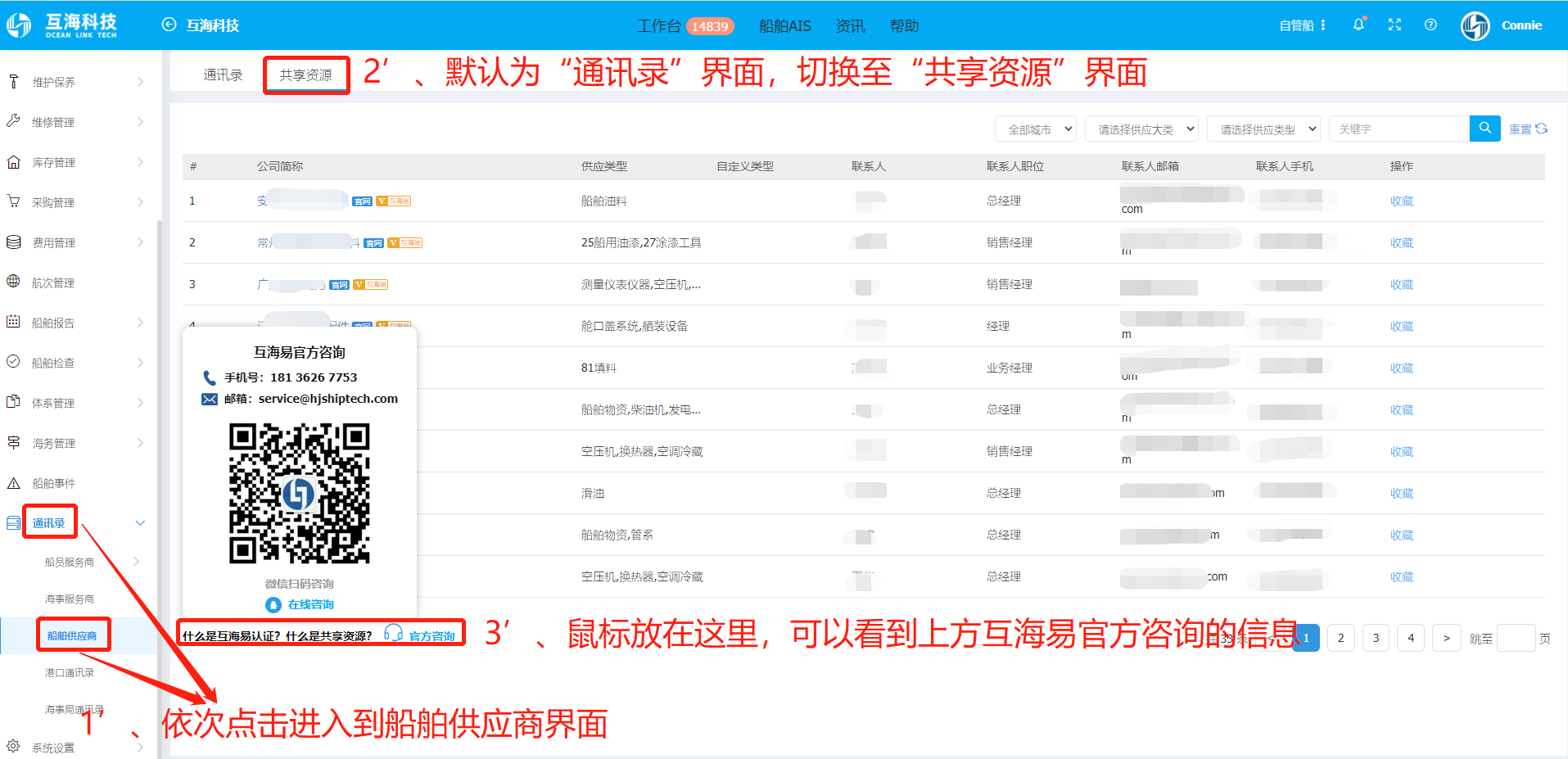Expand the 船舶报告 menu chevron
This screenshot has height=759, width=1568.
[140, 323]
